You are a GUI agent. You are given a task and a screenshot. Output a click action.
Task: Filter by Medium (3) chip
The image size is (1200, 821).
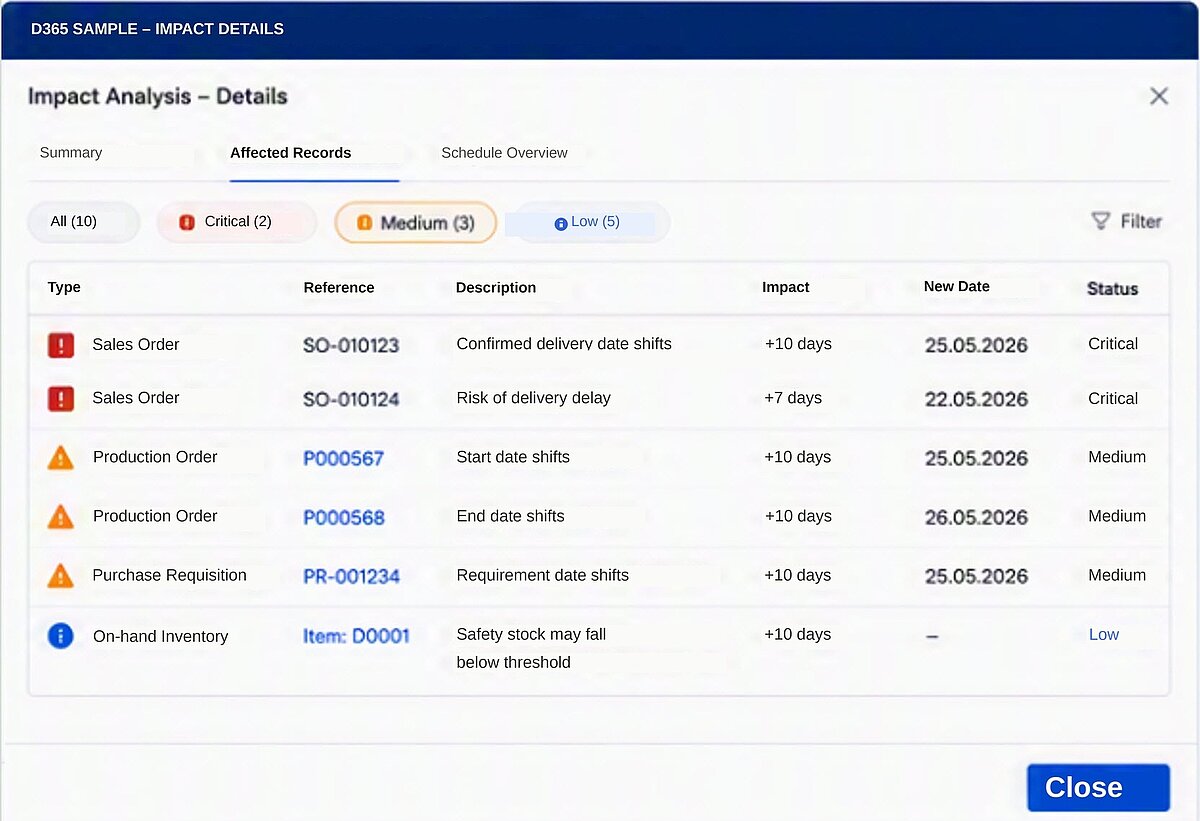point(415,222)
